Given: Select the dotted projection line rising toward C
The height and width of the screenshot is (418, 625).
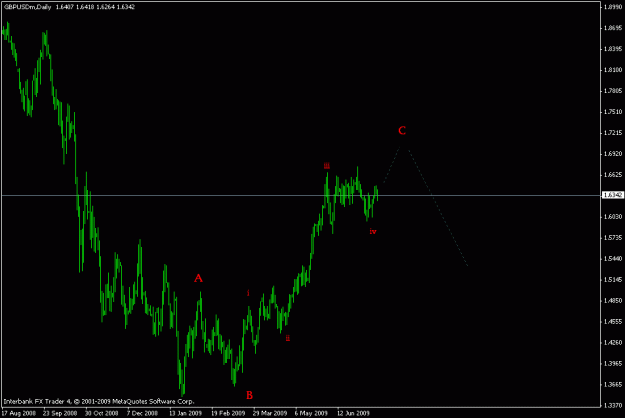Looking at the screenshot, I should coord(391,165).
